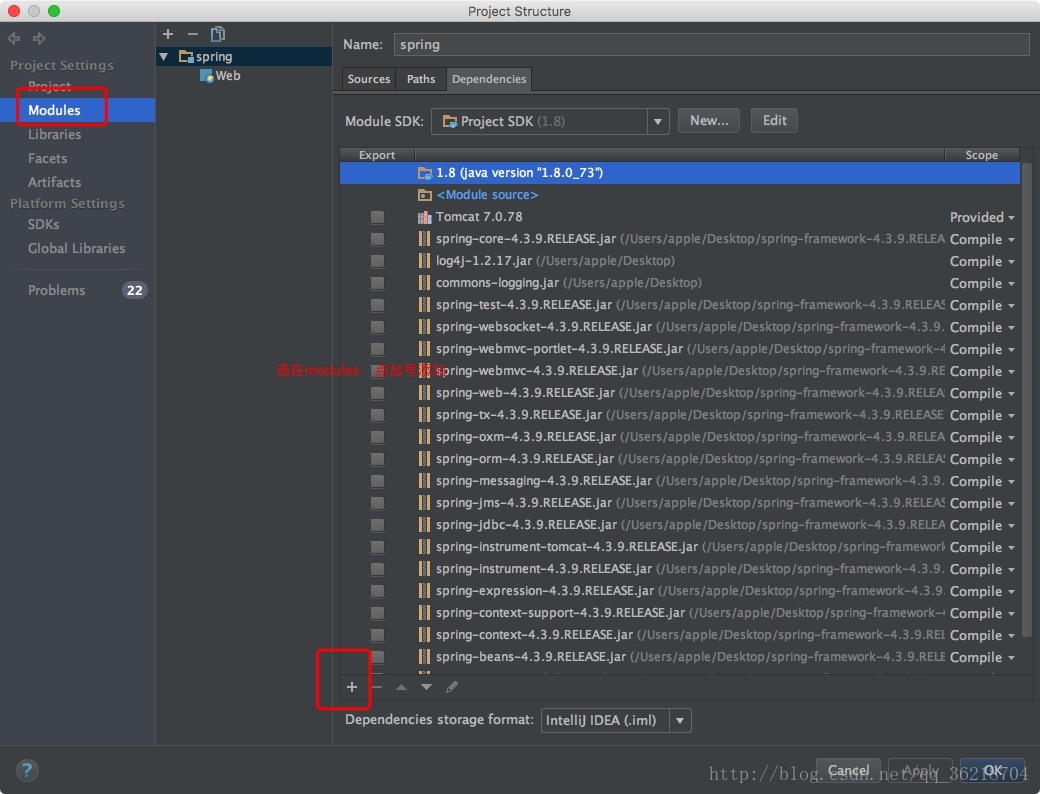Toggle export checkbox for spring-core jar
This screenshot has width=1040, height=794.
click(377, 239)
